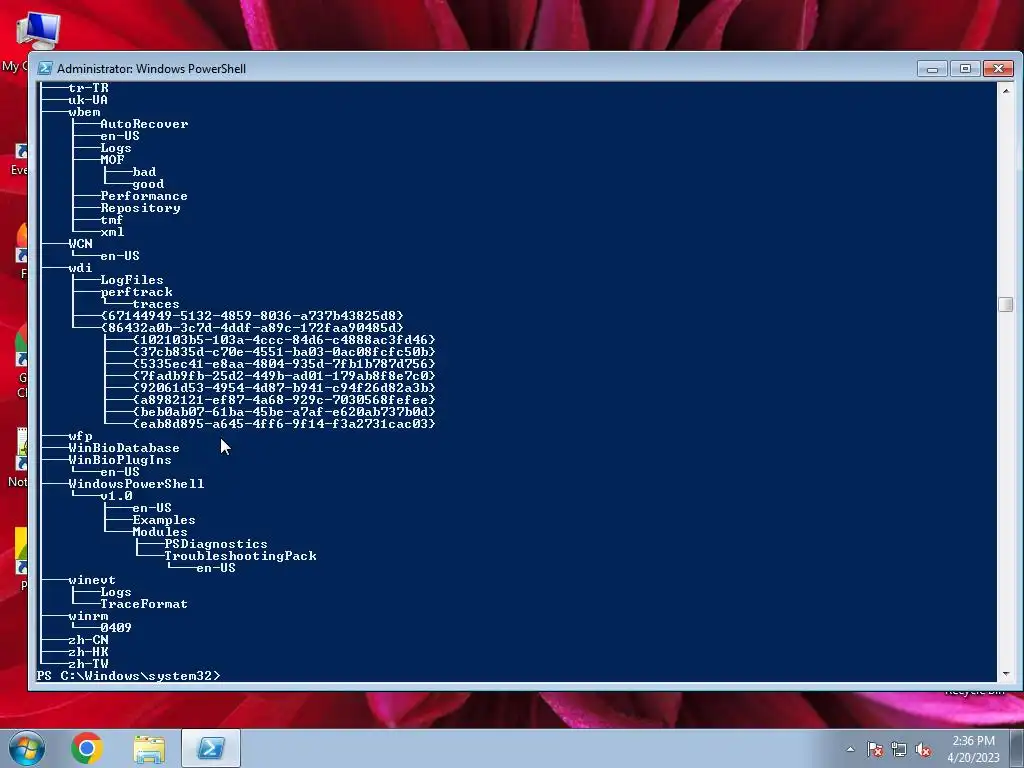
Task: Open the Windows Start orb
Action: 27,748
